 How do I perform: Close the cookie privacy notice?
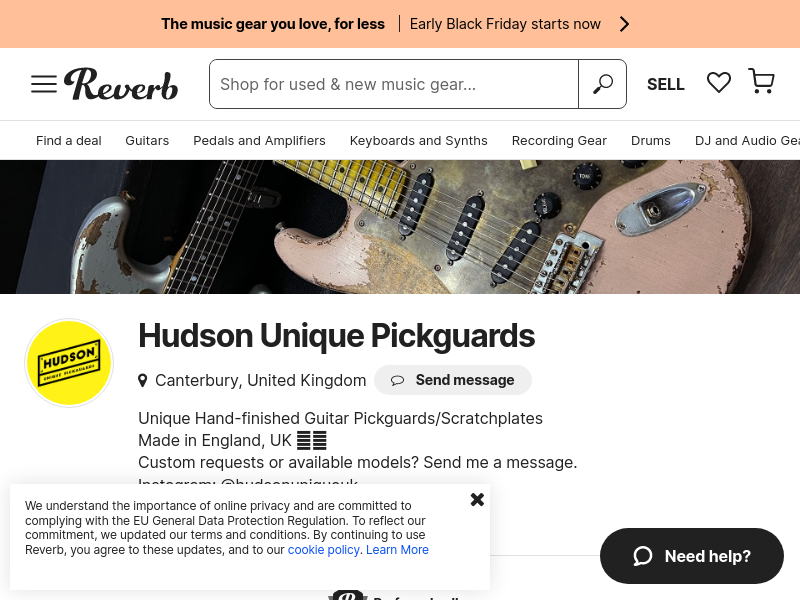tap(477, 499)
